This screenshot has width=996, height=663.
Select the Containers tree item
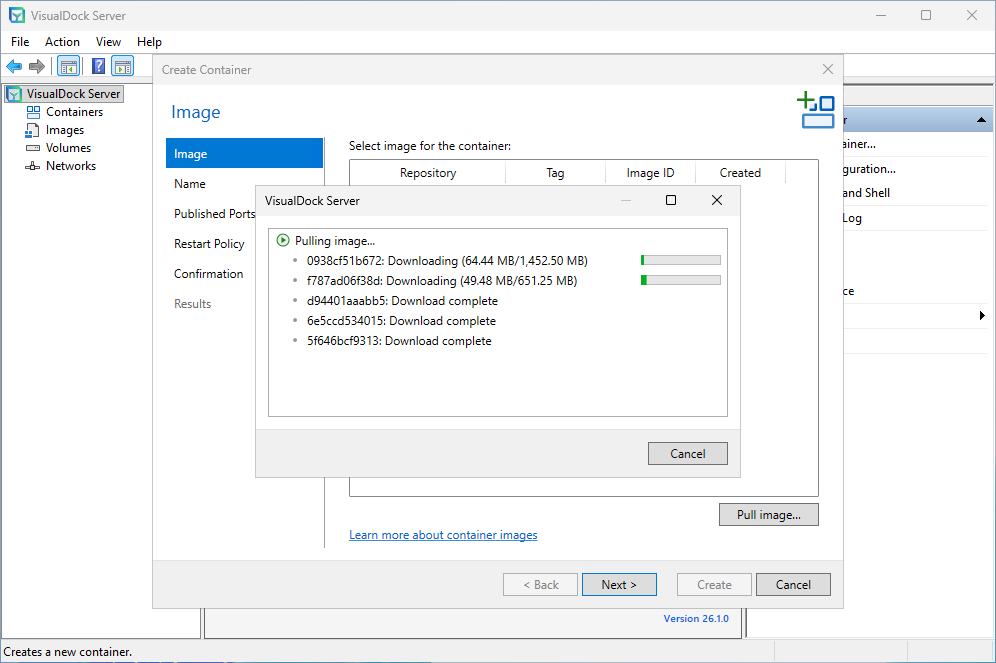tap(74, 112)
